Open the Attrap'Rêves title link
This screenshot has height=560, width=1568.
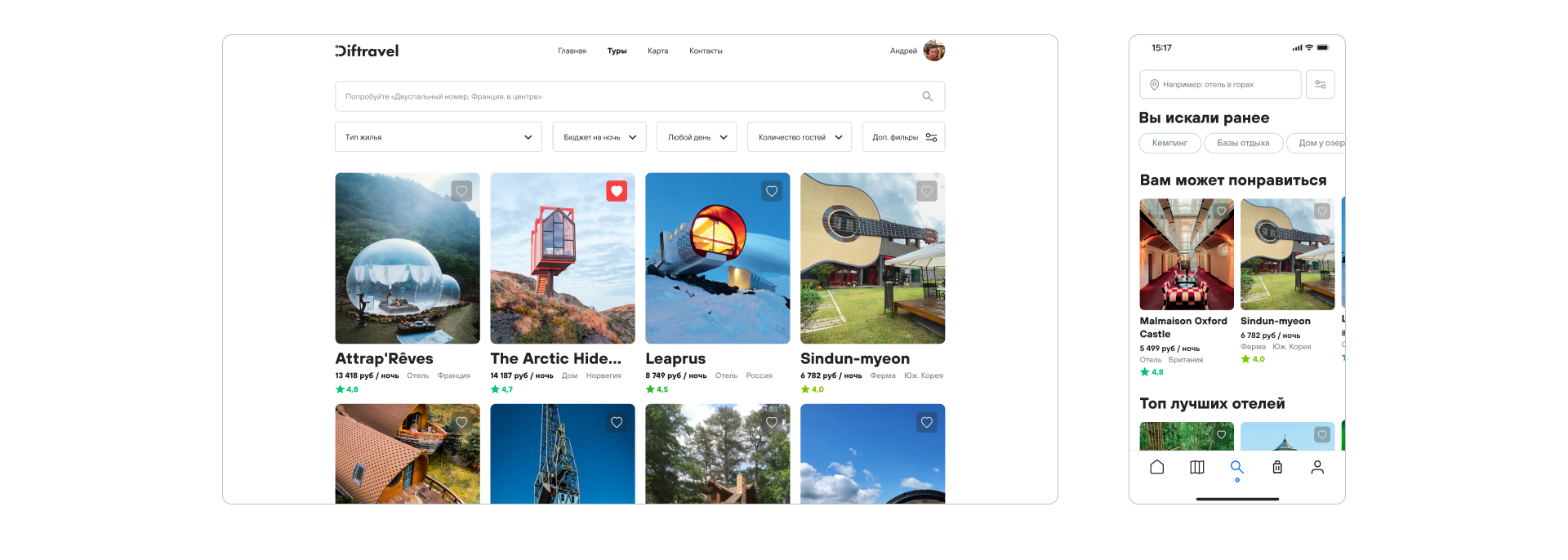click(x=384, y=358)
